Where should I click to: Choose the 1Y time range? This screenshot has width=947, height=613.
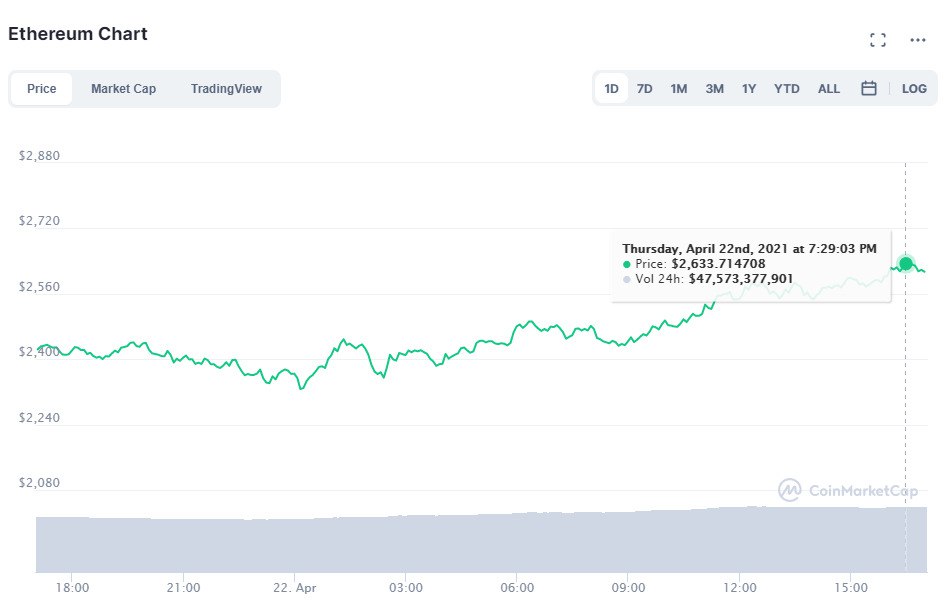749,89
